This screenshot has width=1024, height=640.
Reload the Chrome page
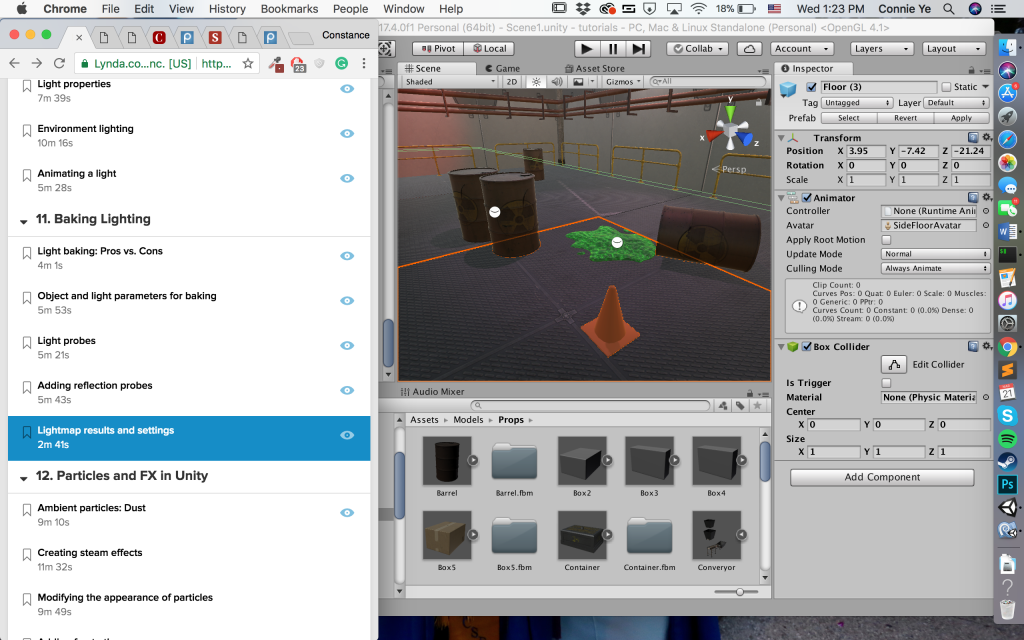pyautogui.click(x=59, y=63)
